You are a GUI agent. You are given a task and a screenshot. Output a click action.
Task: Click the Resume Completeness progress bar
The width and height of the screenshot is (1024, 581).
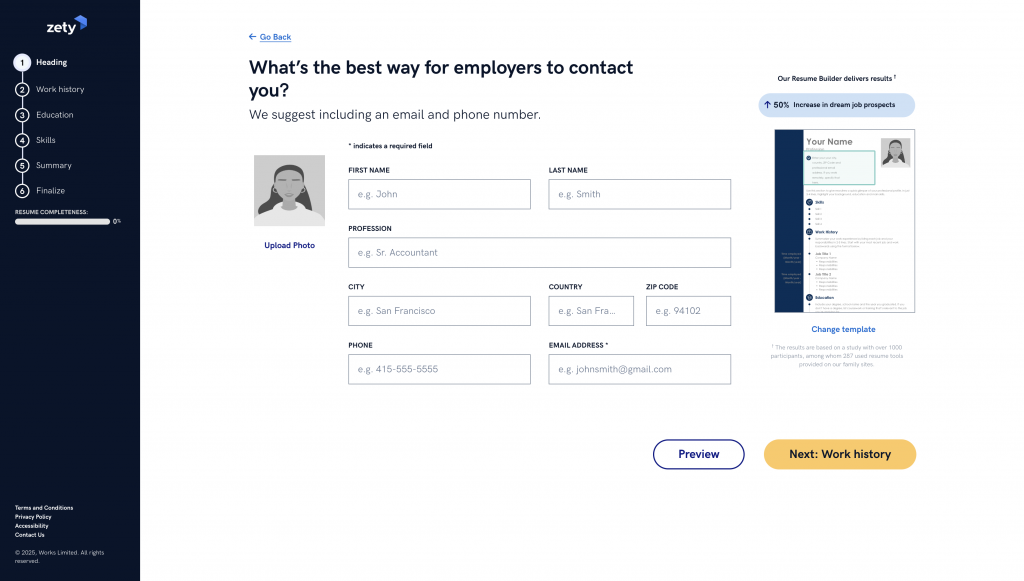coord(62,221)
